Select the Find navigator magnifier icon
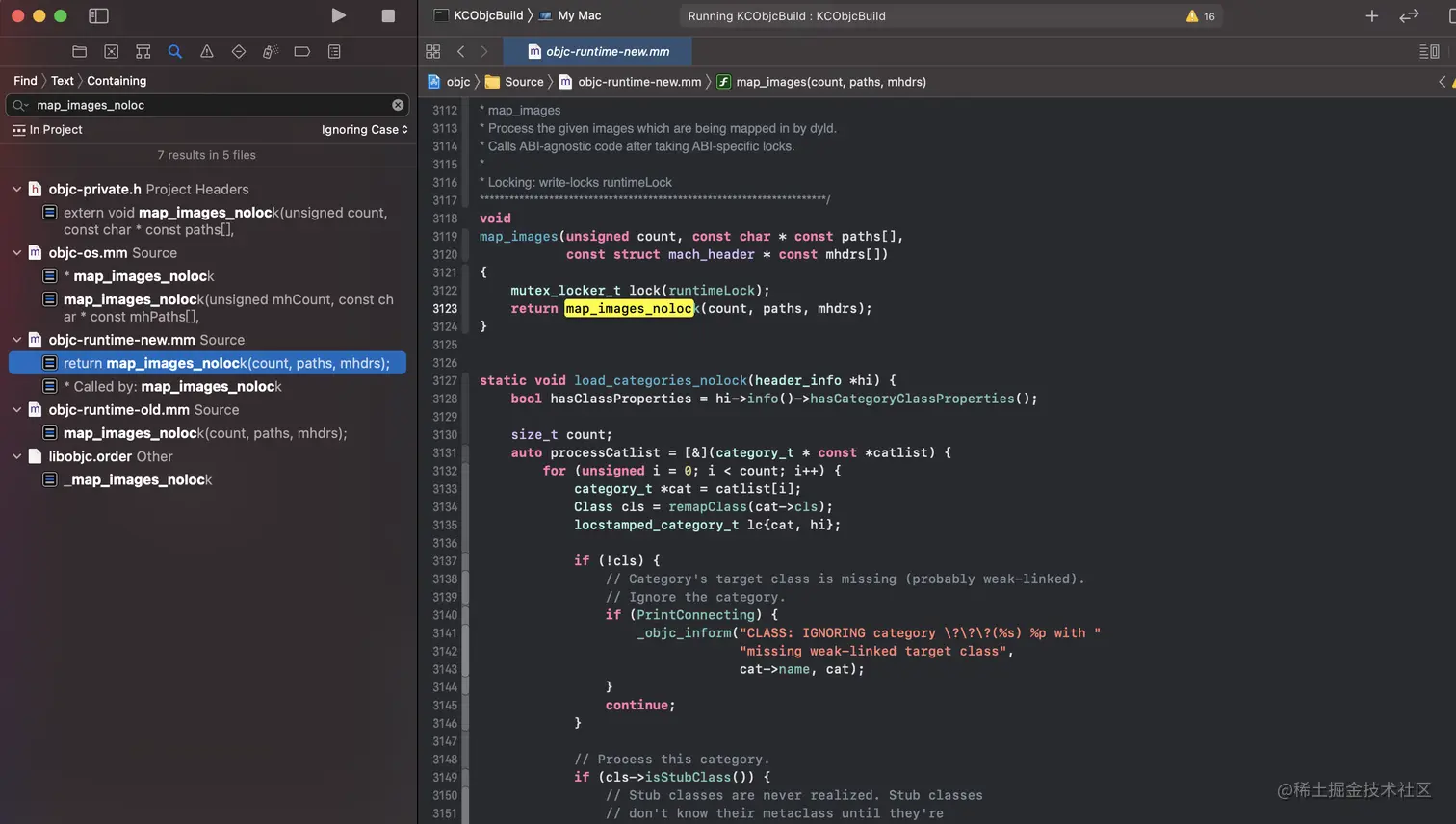The image size is (1456, 824). [x=175, y=51]
